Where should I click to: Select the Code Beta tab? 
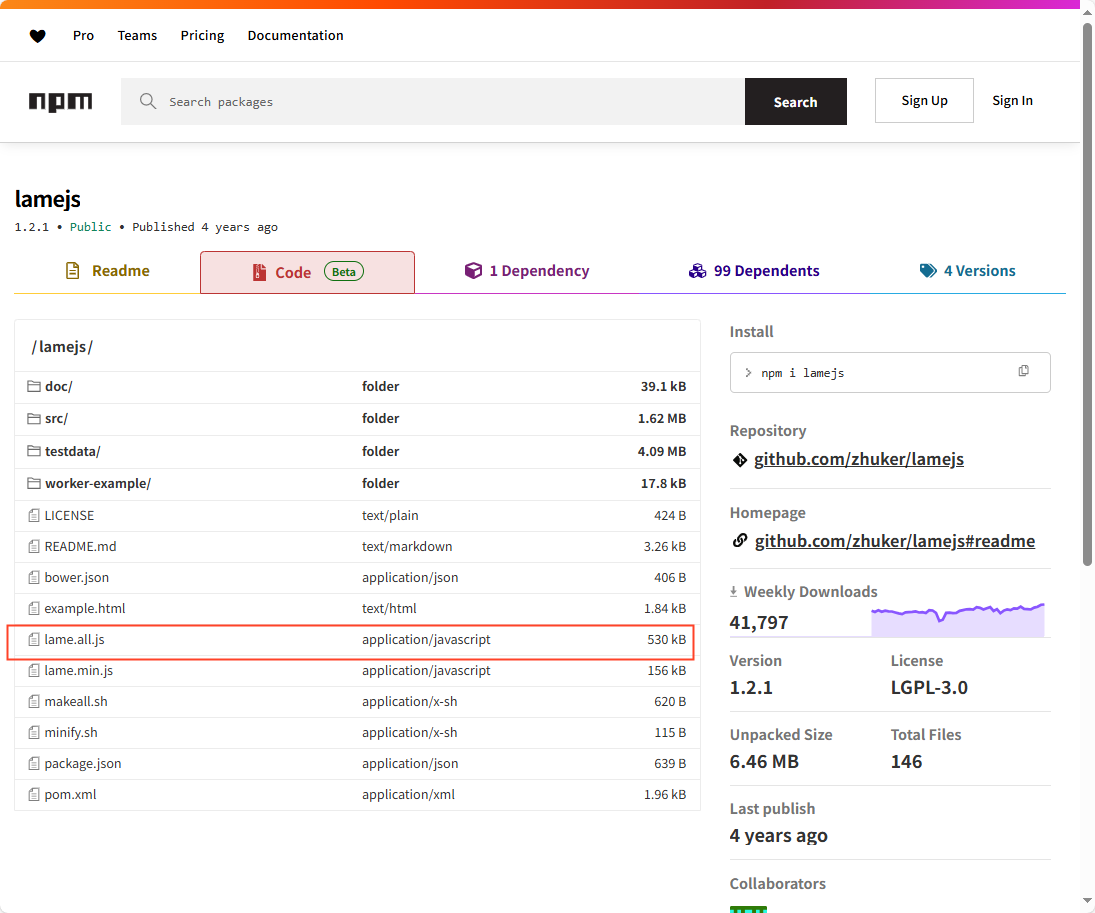[x=307, y=272]
